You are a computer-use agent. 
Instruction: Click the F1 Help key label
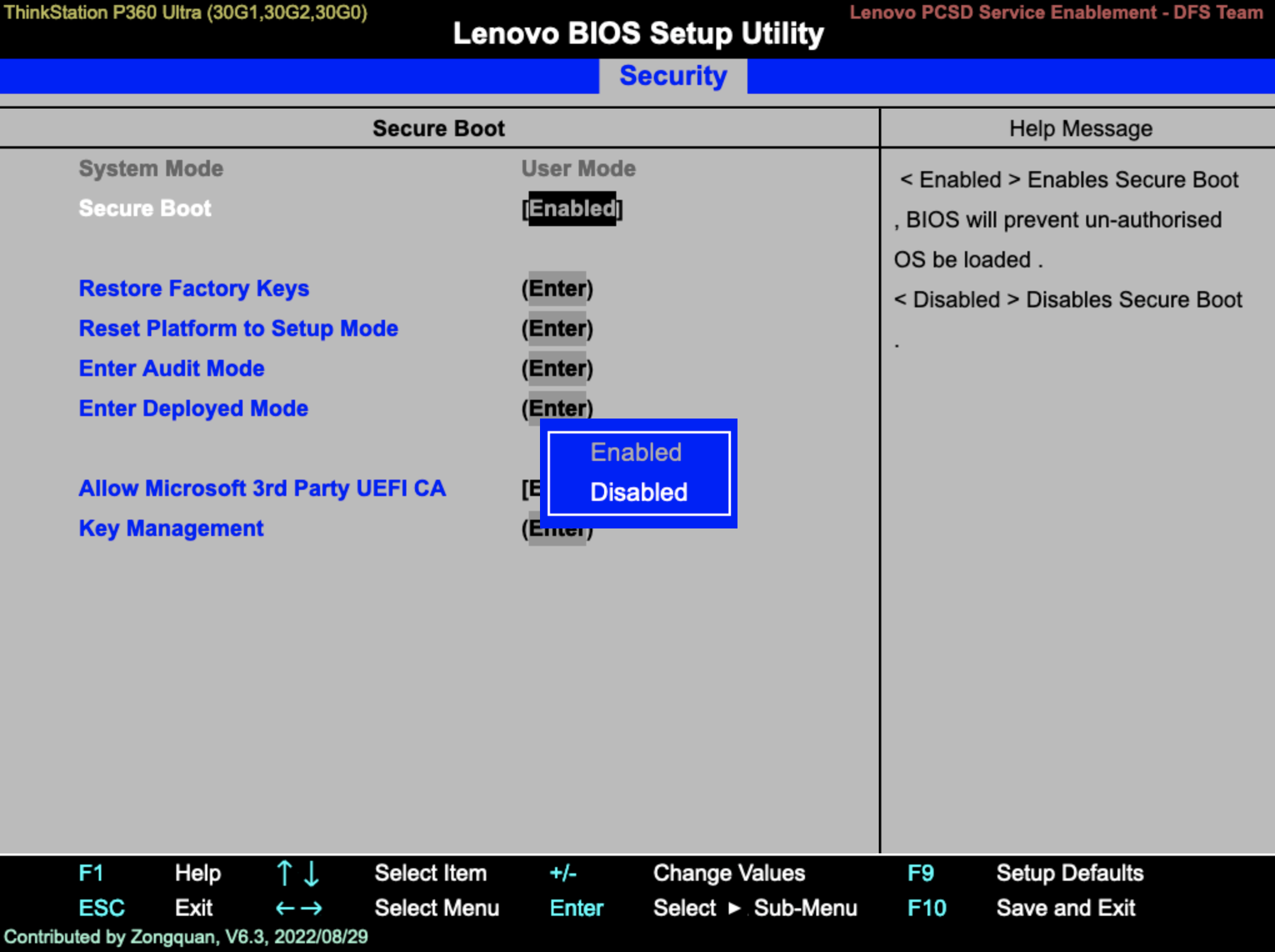pyautogui.click(x=91, y=873)
